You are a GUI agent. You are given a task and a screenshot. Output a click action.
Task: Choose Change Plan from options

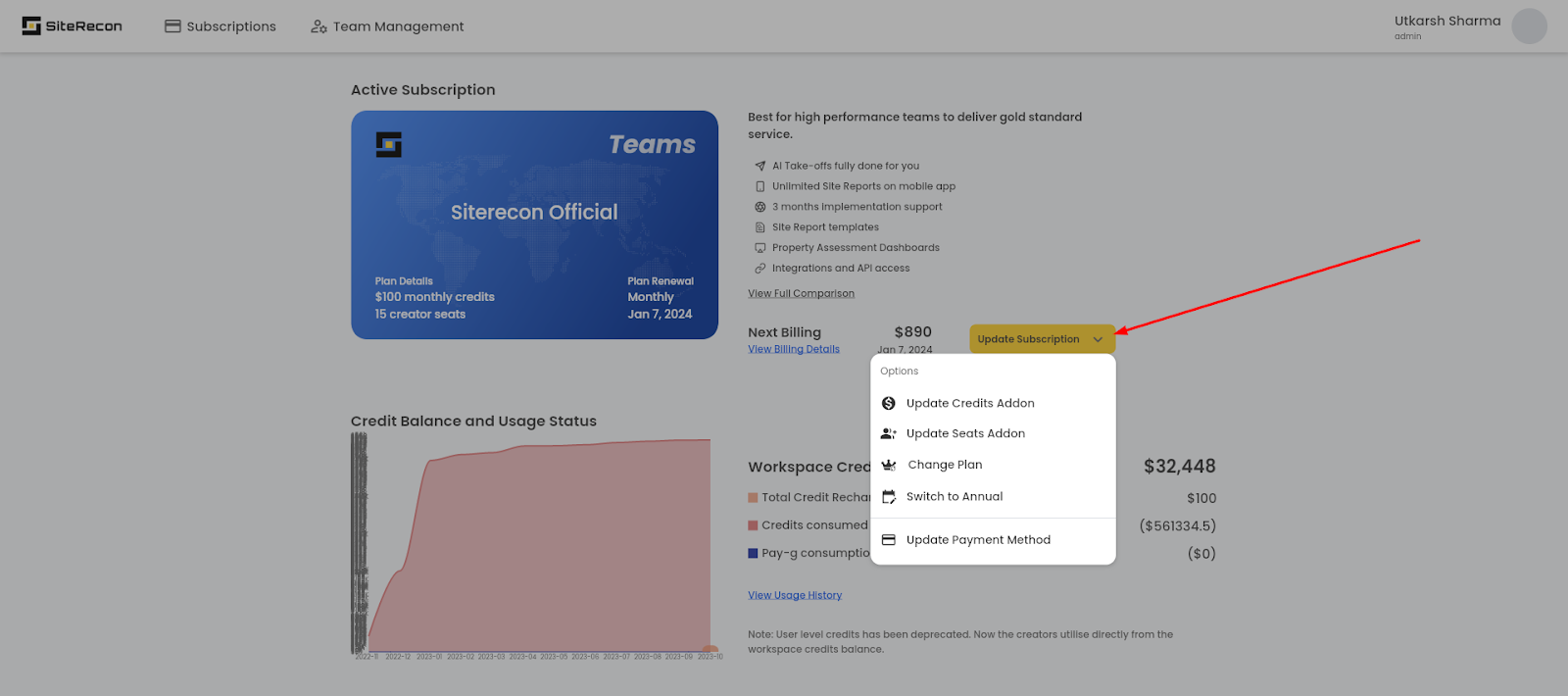993,465
